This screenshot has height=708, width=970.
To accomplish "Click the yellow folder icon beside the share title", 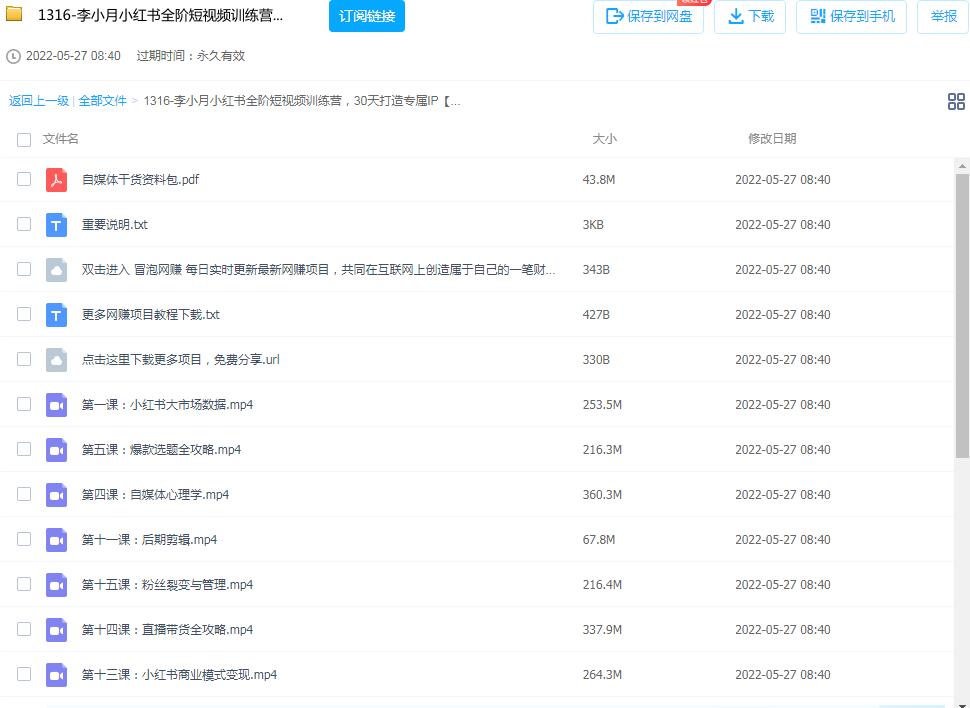I will tap(14, 14).
